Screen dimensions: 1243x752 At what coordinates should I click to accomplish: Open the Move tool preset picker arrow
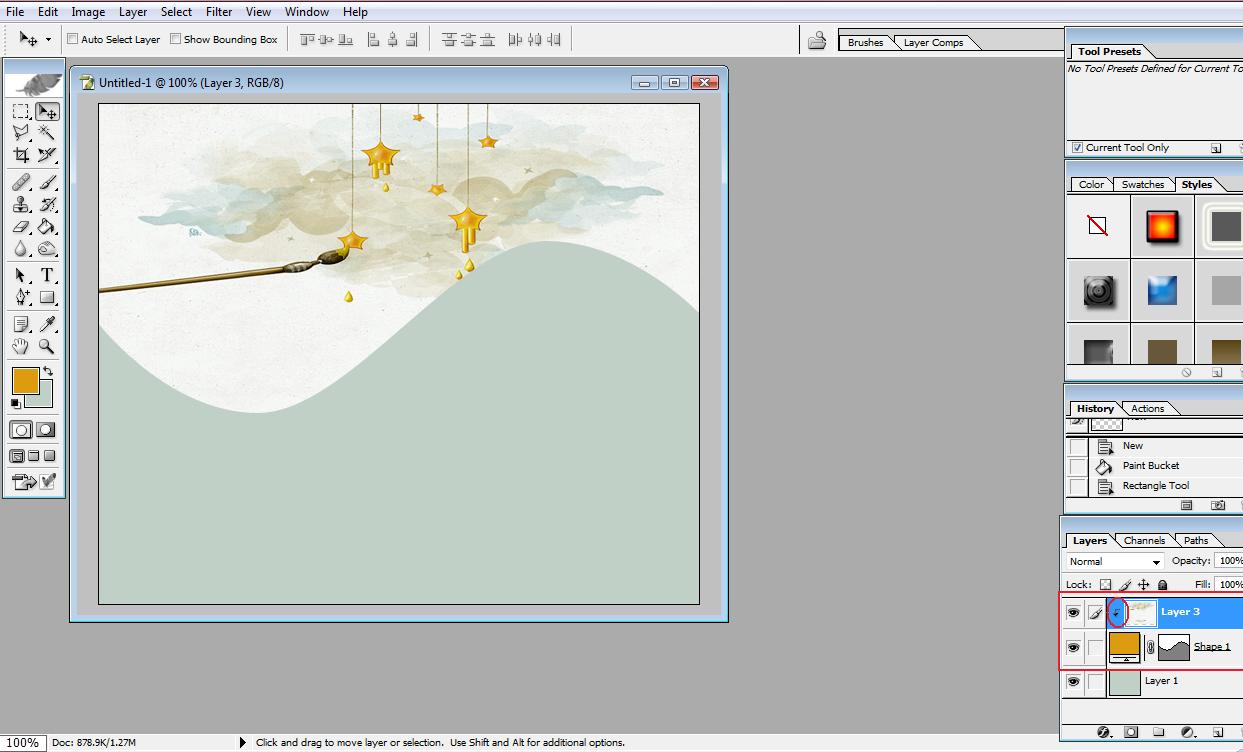pos(48,40)
